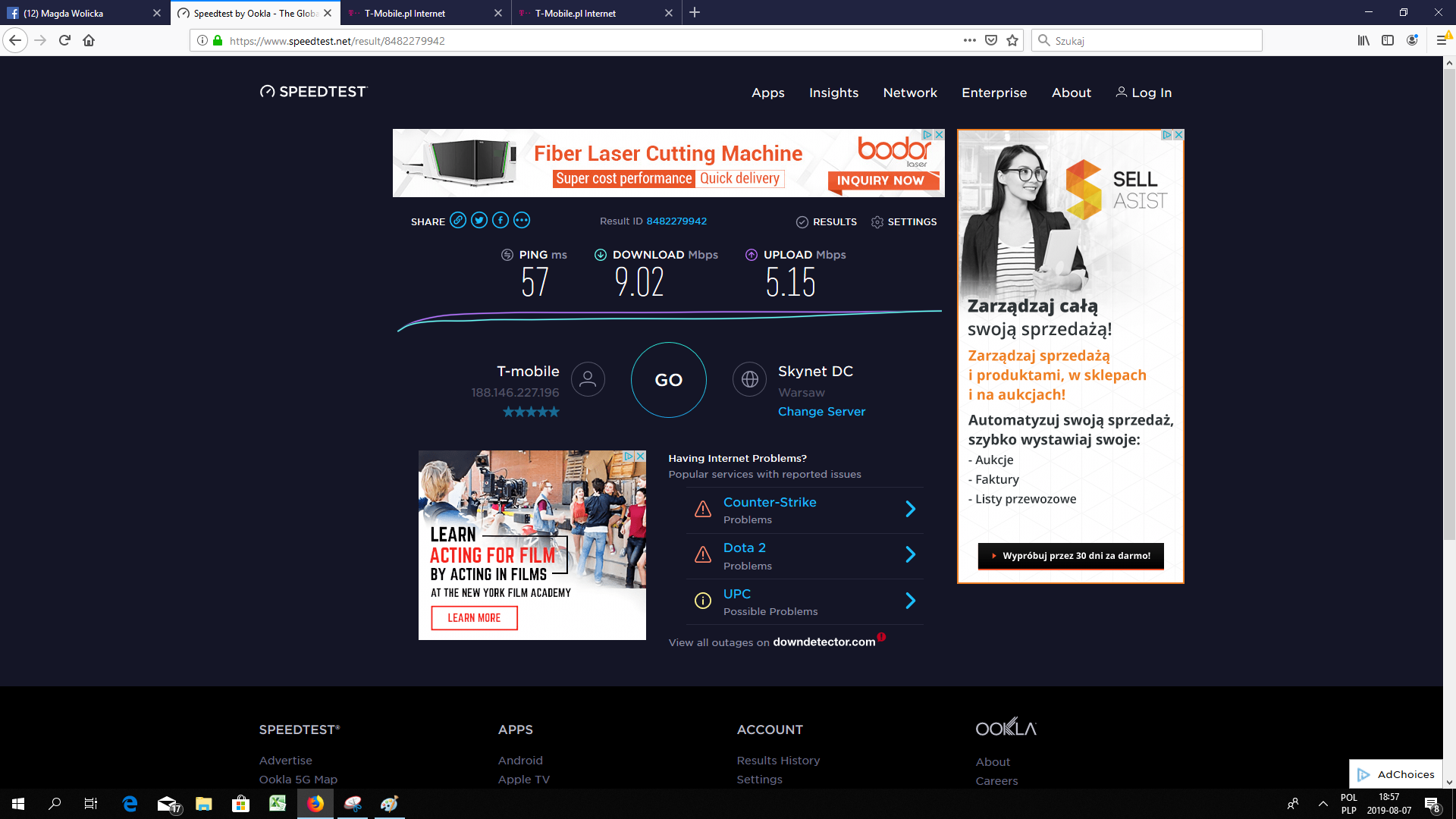Screen dimensions: 1456x819
Task: Click the T-mobile star rating
Action: coord(531,412)
